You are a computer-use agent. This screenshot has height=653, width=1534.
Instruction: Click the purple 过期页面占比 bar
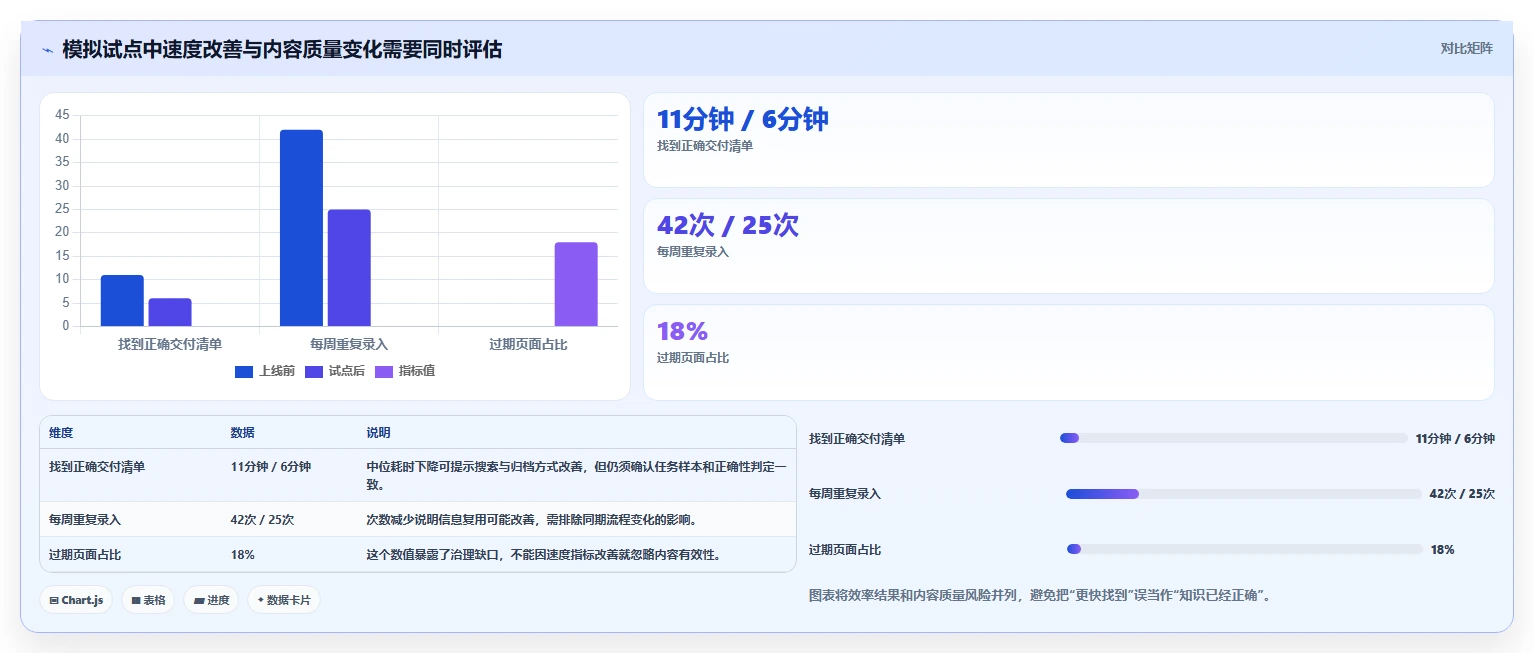pos(576,284)
